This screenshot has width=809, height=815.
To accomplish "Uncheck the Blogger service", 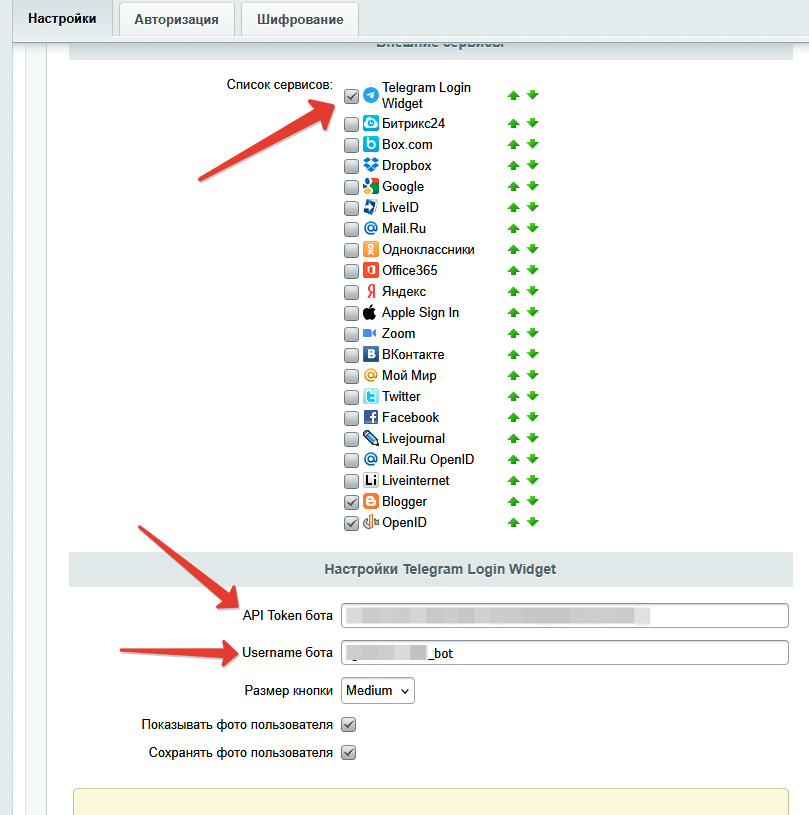I will click(351, 502).
